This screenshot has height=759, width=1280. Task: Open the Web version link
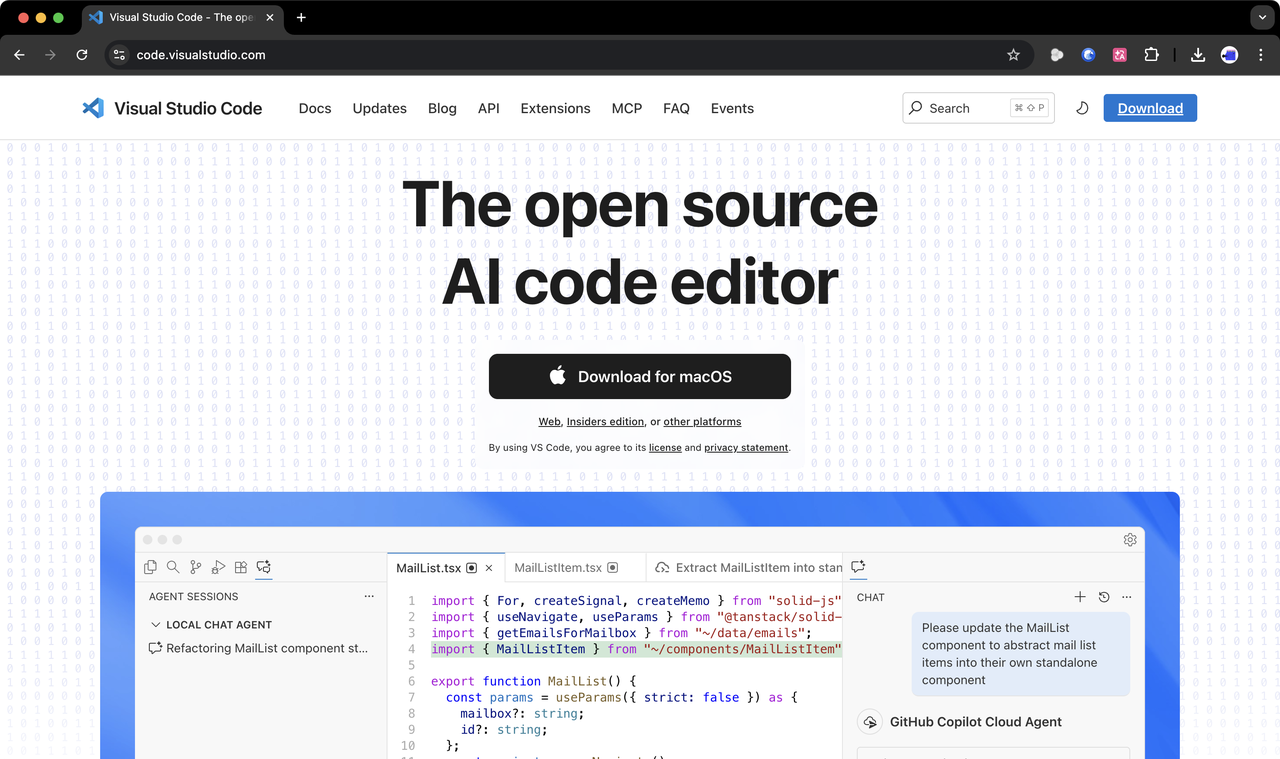pos(550,422)
